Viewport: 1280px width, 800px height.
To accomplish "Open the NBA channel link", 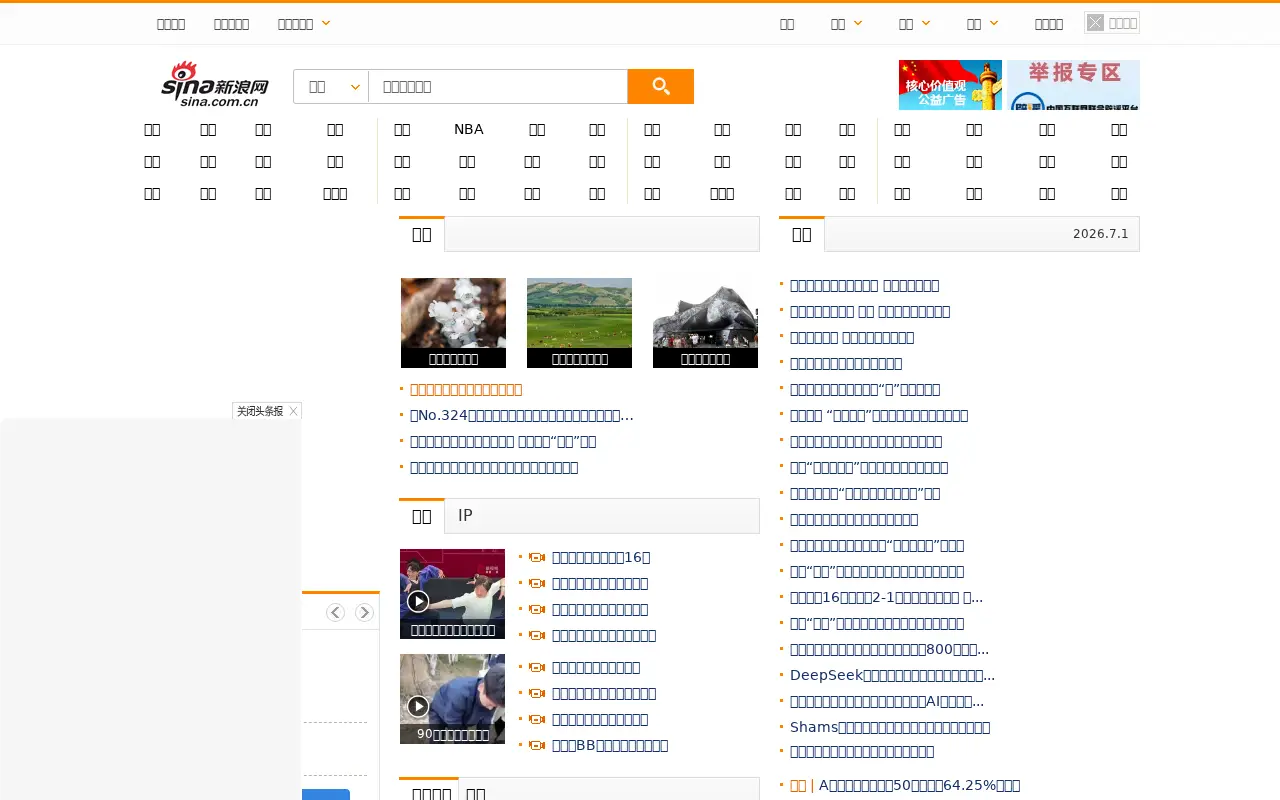I will pyautogui.click(x=468, y=129).
